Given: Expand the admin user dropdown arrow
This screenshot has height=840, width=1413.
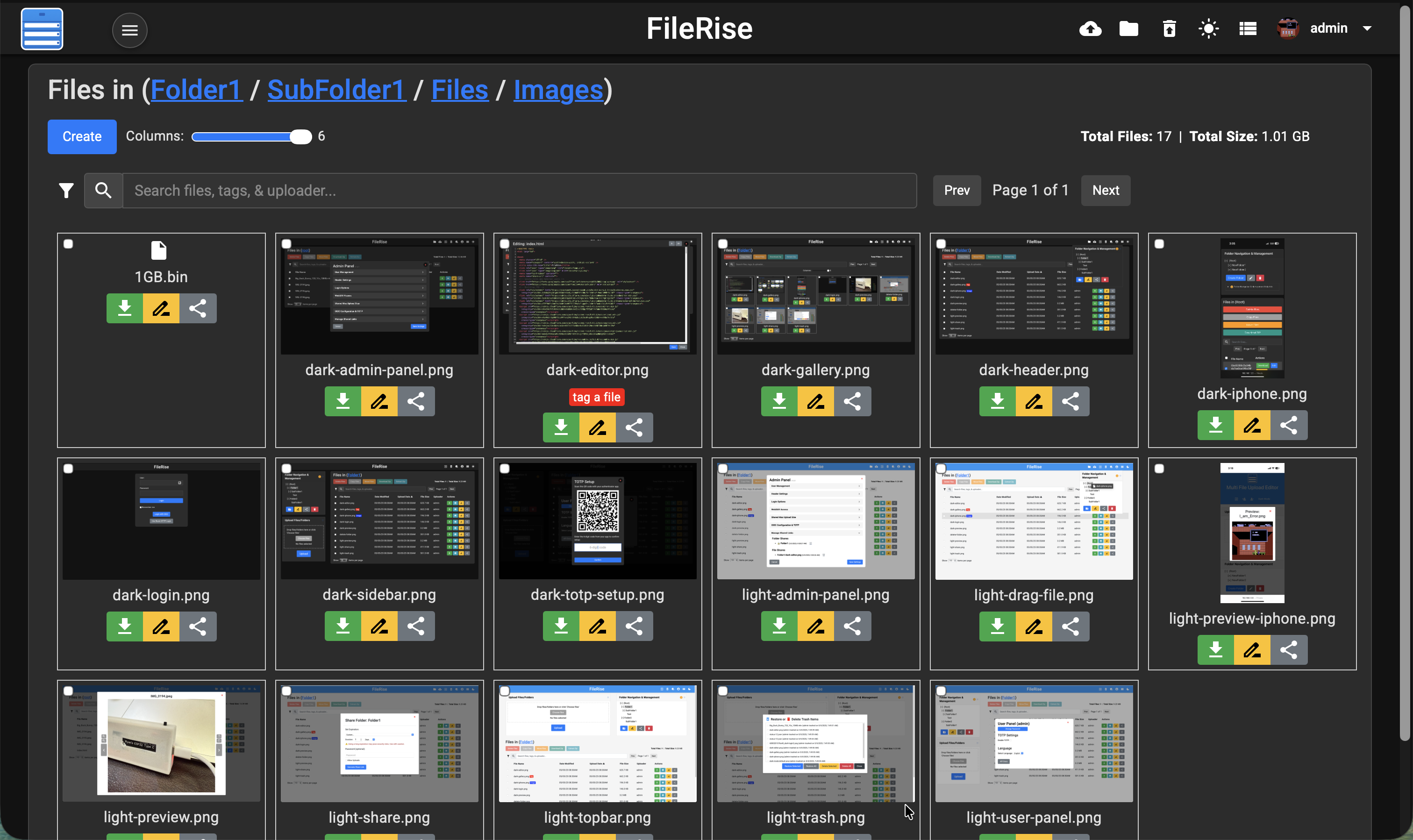Looking at the screenshot, I should [x=1367, y=28].
